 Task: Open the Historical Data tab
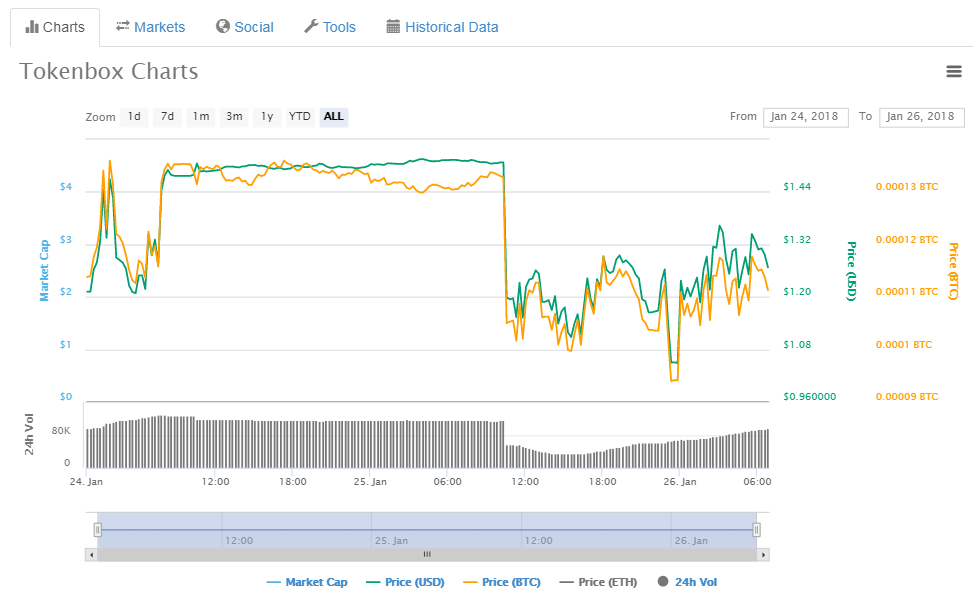(442, 27)
